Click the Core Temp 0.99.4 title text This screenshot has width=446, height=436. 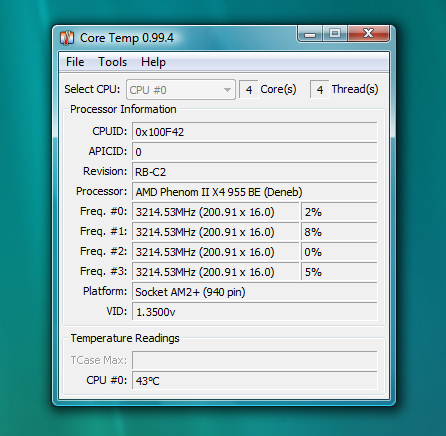127,38
